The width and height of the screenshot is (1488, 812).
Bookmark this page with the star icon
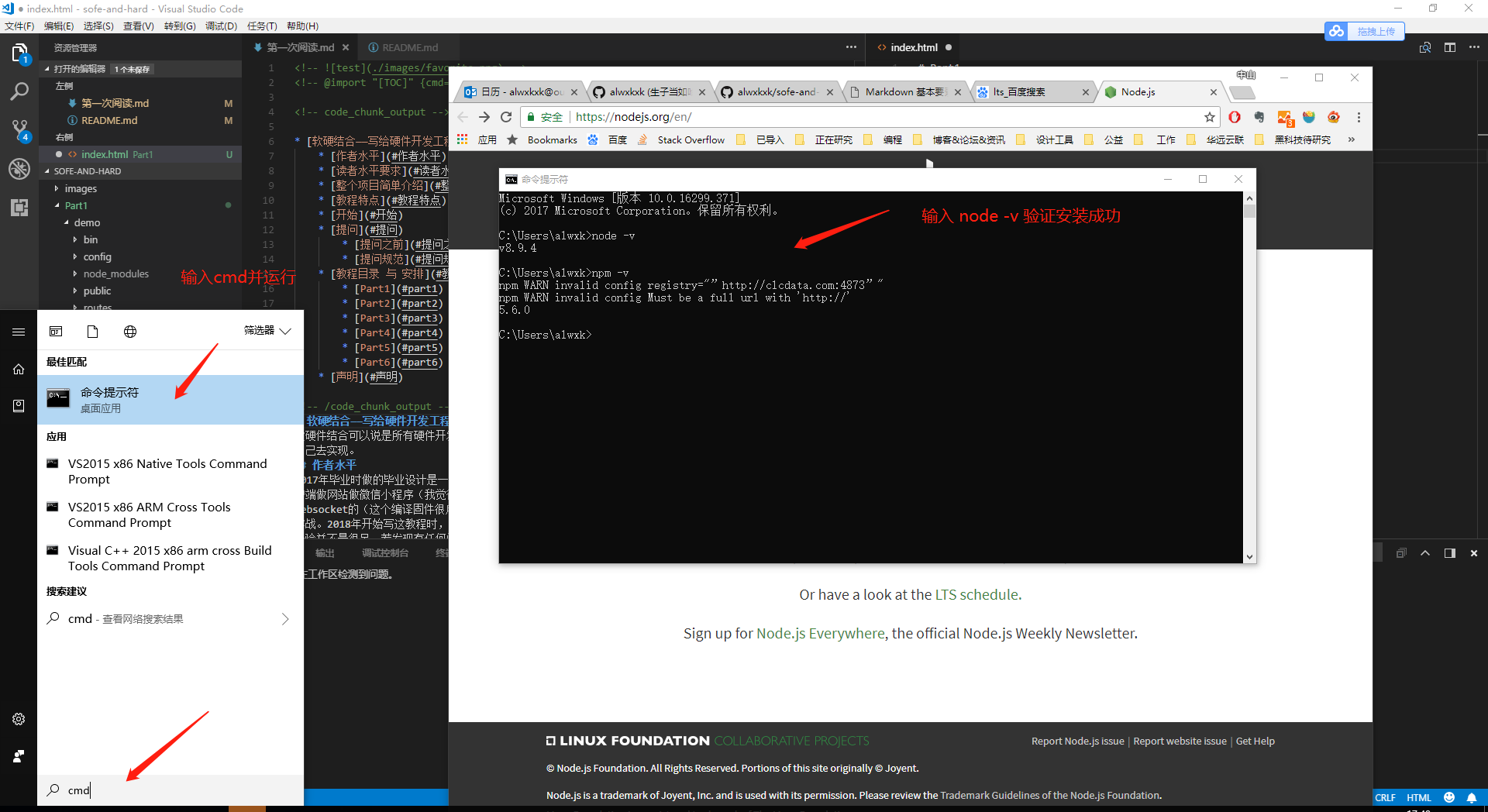[1209, 117]
